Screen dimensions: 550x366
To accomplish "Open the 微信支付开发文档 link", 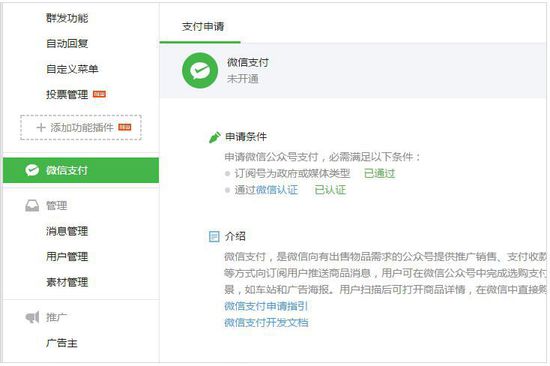I will point(266,322).
